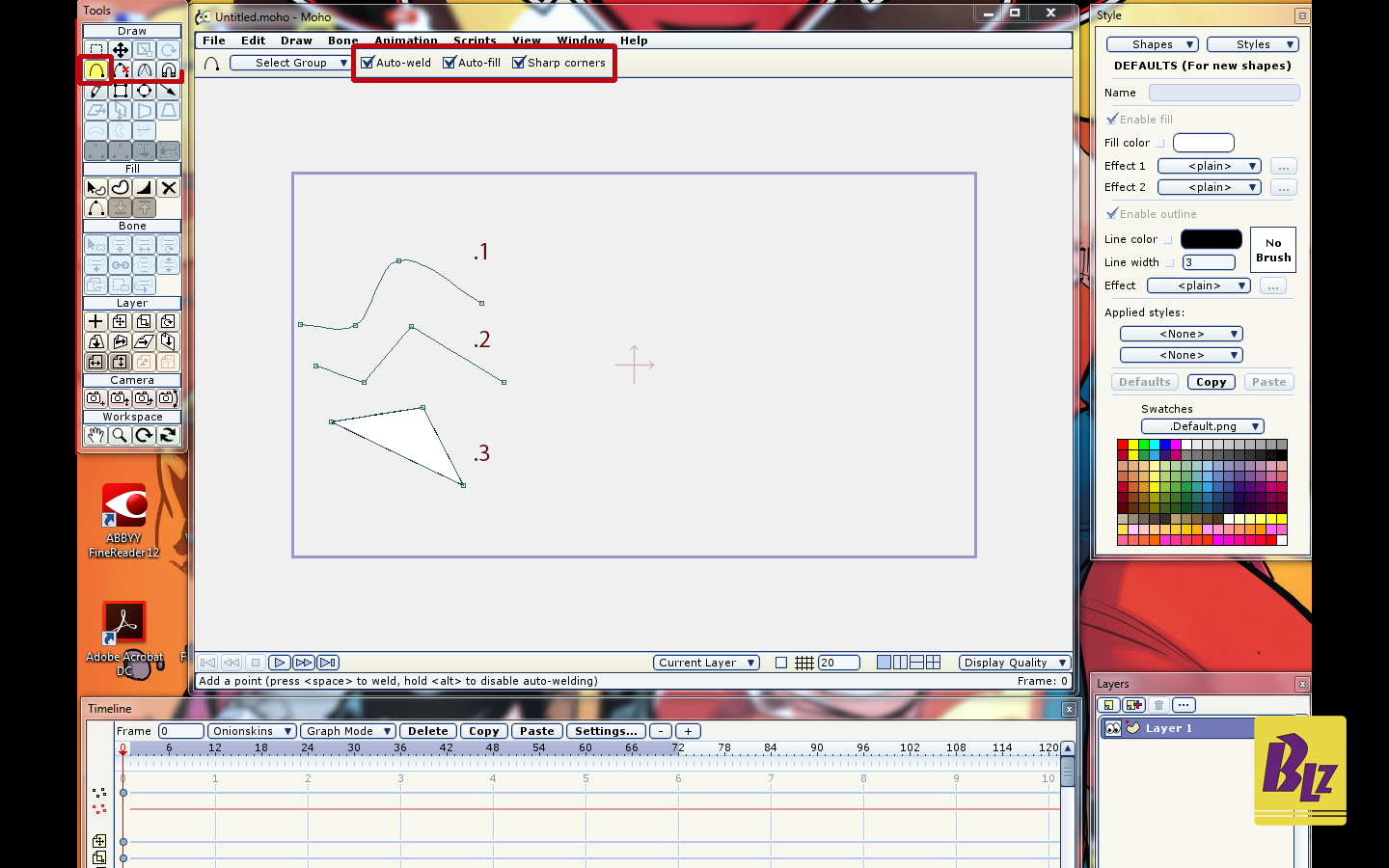The width and height of the screenshot is (1389, 868).
Task: Open layer settings ellipsis in Layers panel
Action: pos(1184,705)
